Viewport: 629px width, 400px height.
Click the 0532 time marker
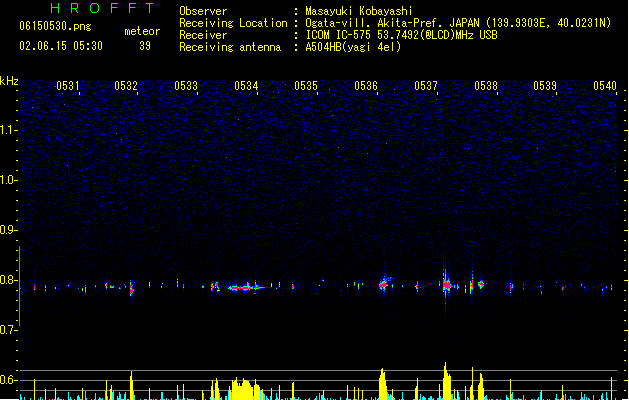point(126,85)
